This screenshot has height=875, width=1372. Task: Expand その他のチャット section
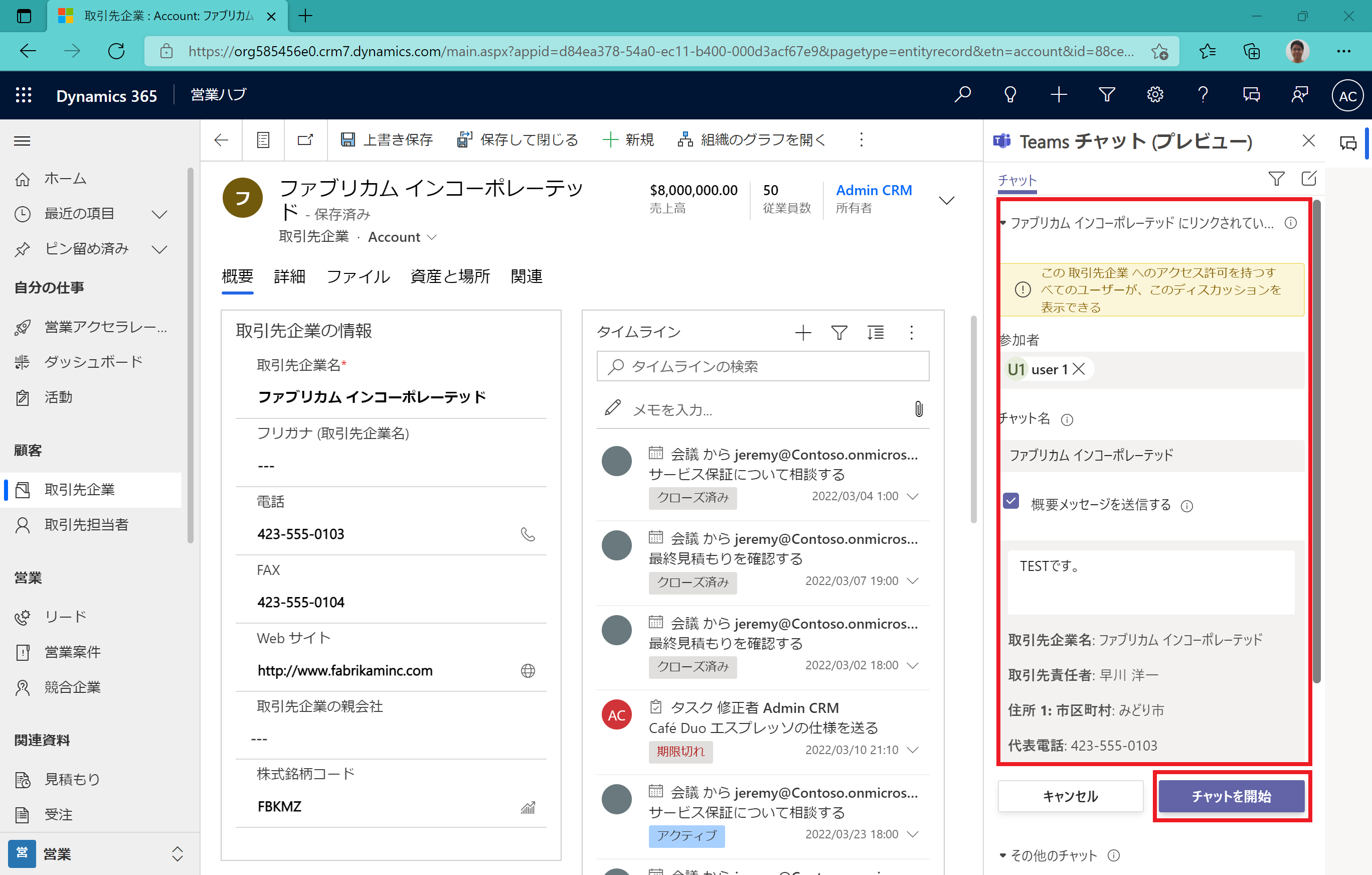1003,855
